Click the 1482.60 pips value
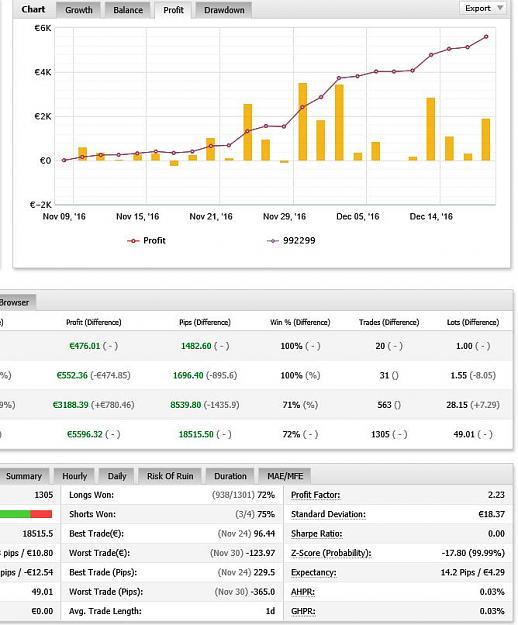The image size is (518, 625). (196, 346)
